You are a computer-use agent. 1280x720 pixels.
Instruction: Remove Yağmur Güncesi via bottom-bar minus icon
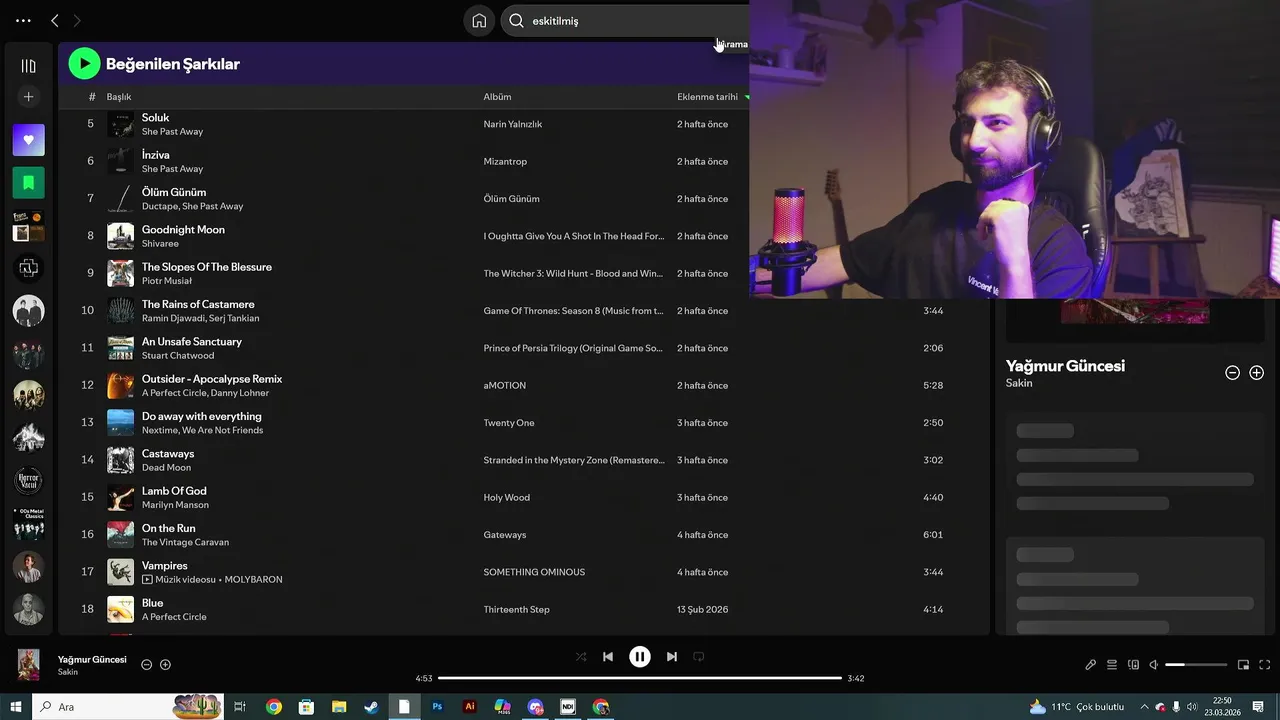tap(146, 665)
